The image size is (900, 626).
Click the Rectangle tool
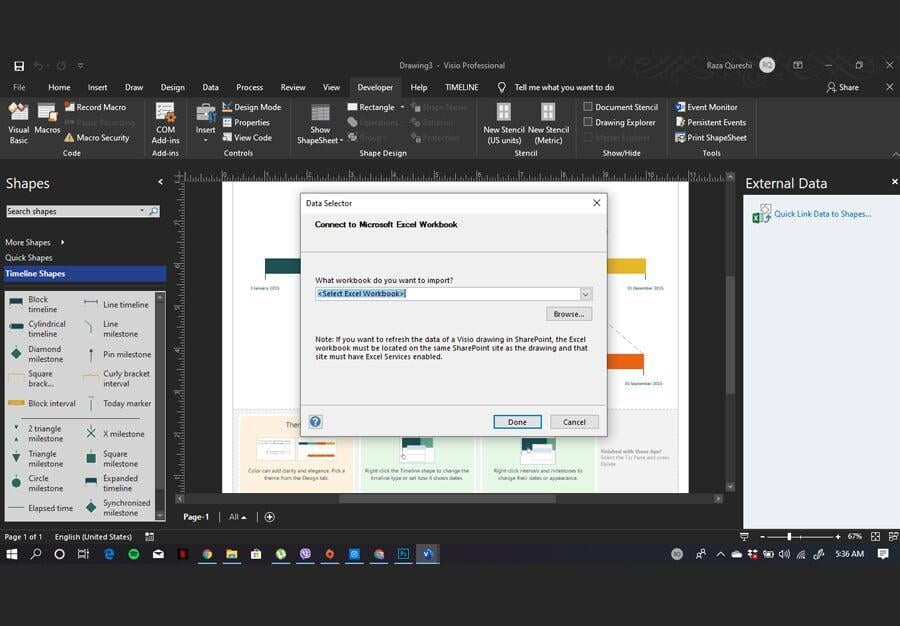coord(371,107)
